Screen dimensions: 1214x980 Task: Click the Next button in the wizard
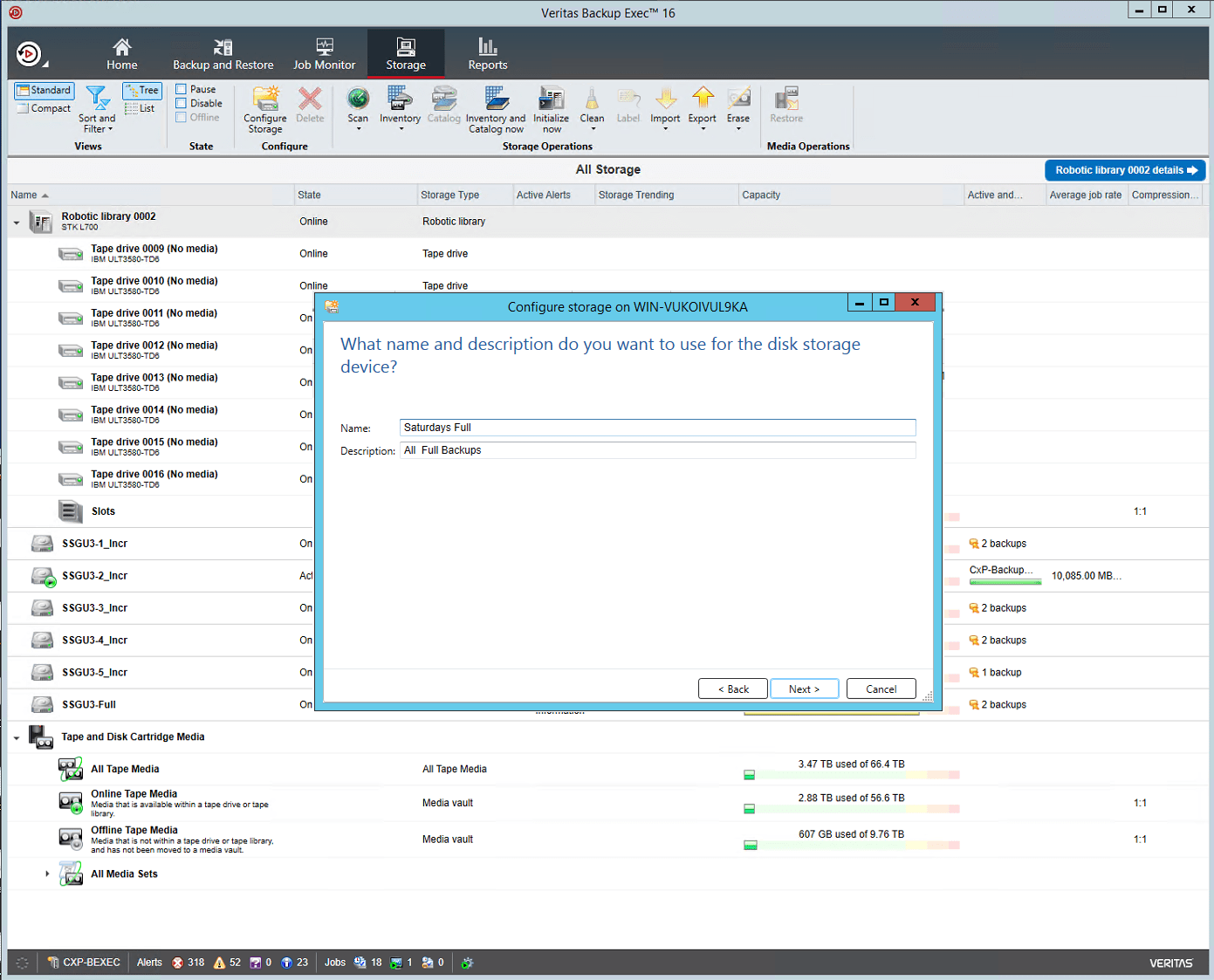[x=804, y=689]
